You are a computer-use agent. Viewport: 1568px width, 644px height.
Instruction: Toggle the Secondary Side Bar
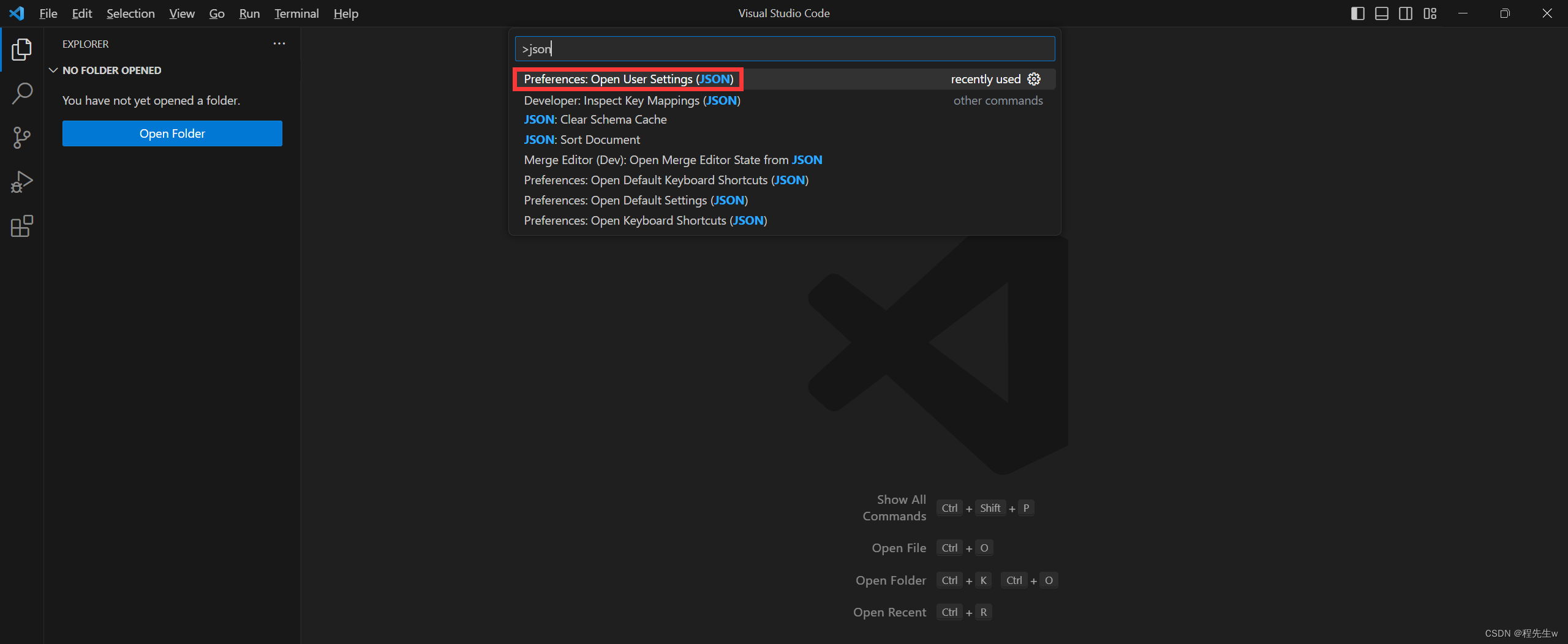click(1406, 13)
